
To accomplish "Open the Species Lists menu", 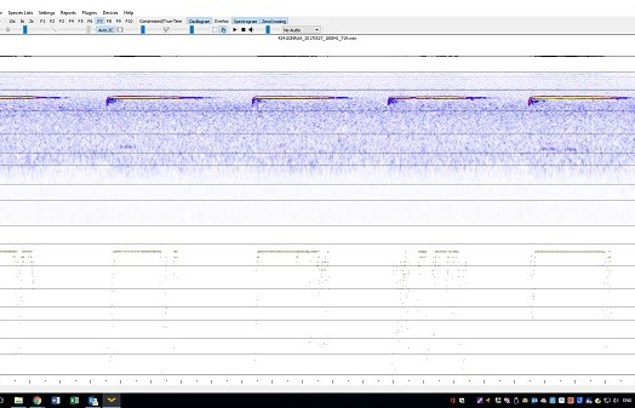I will (x=21, y=12).
